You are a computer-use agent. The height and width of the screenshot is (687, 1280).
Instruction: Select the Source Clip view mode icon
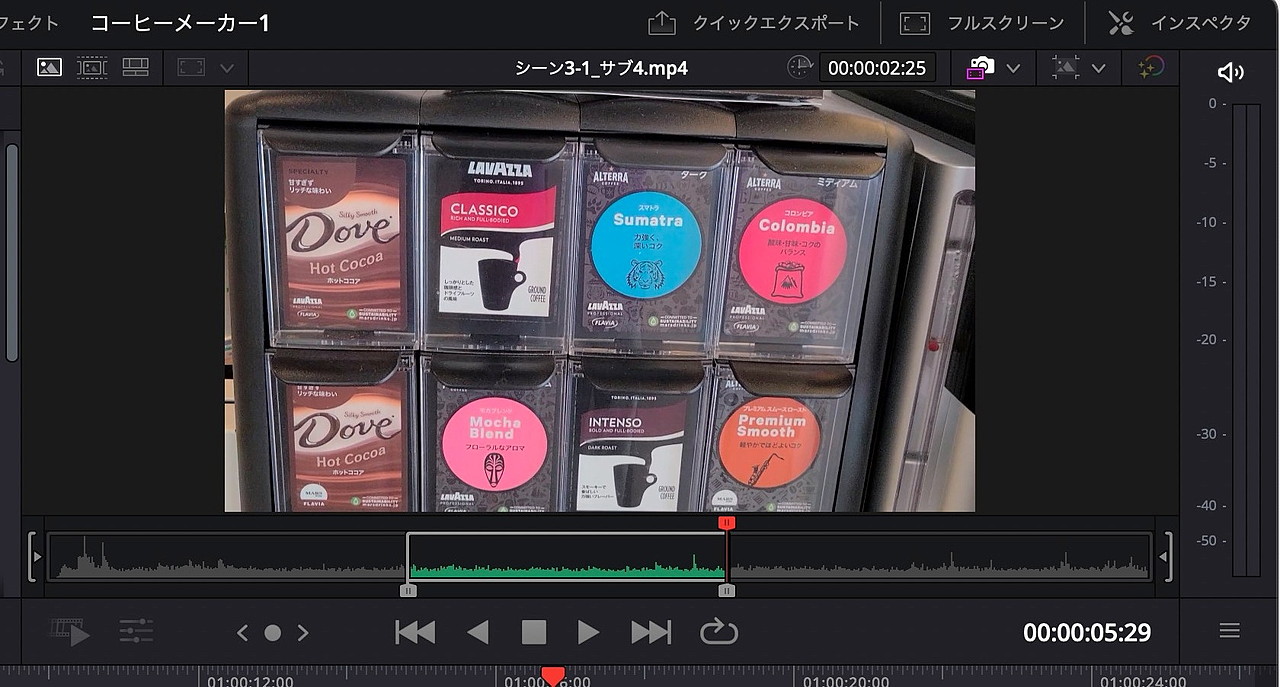[48, 66]
